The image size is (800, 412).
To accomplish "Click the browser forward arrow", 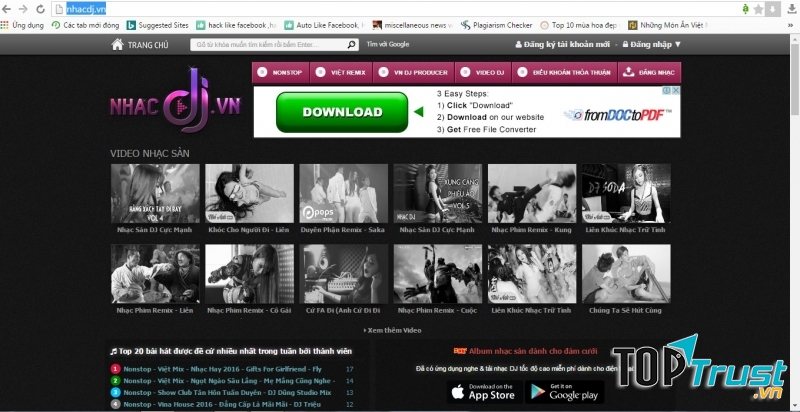I will pos(22,9).
